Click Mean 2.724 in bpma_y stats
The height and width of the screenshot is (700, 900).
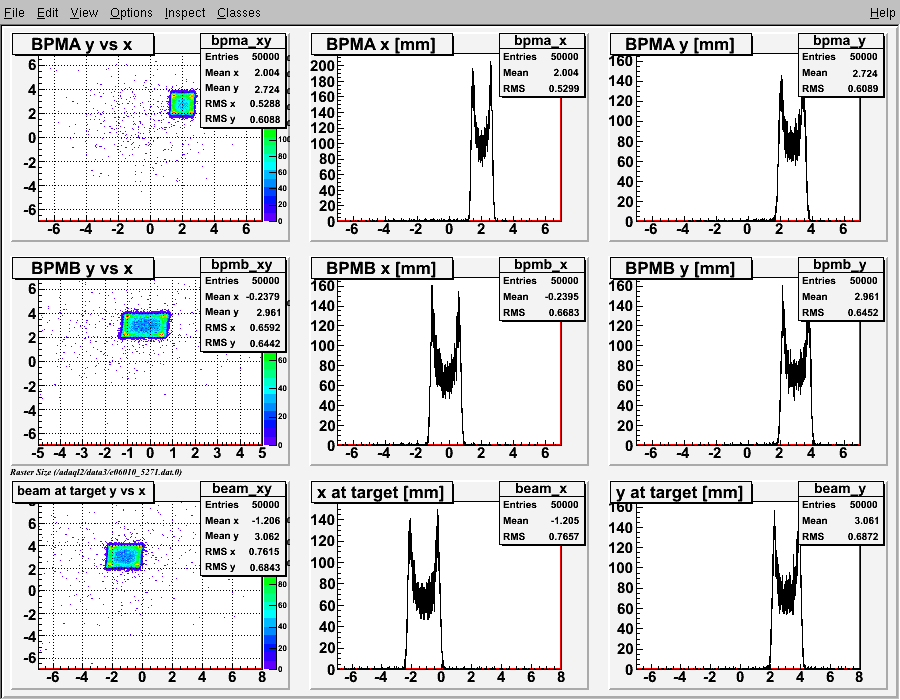pos(840,73)
